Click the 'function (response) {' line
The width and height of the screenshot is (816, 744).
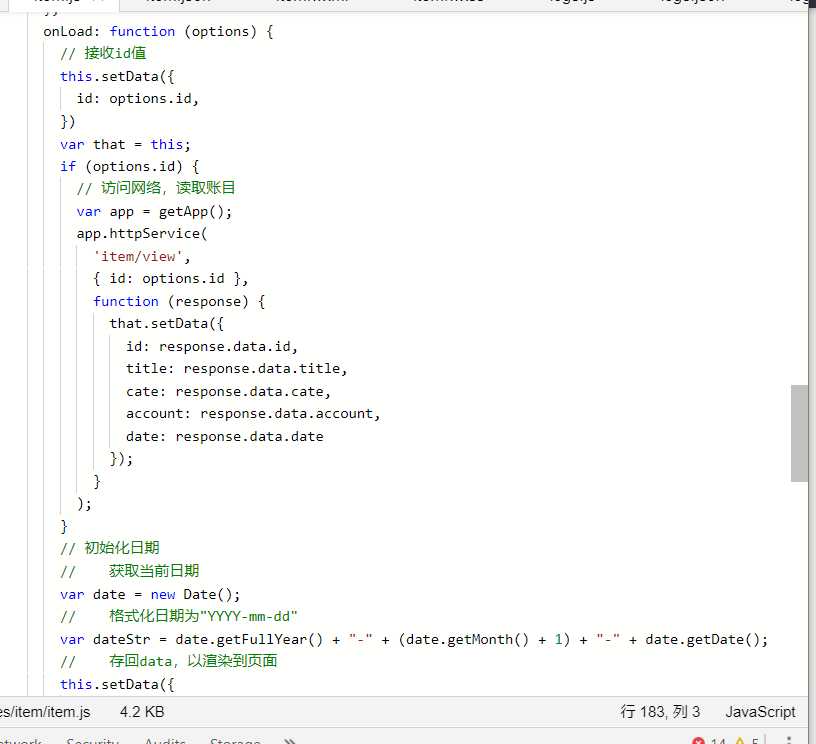179,301
